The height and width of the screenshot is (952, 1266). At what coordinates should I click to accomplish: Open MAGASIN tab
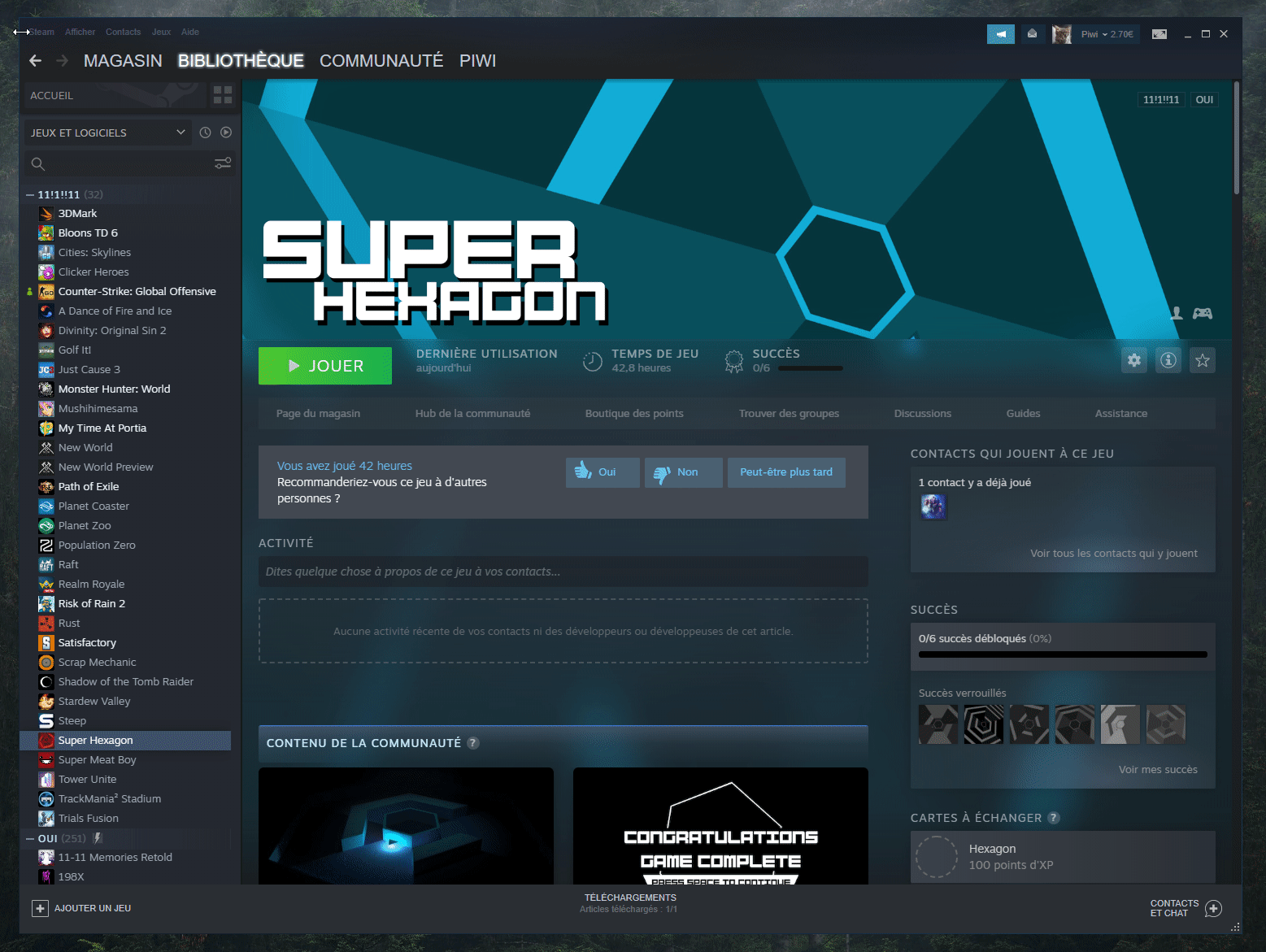[x=123, y=61]
